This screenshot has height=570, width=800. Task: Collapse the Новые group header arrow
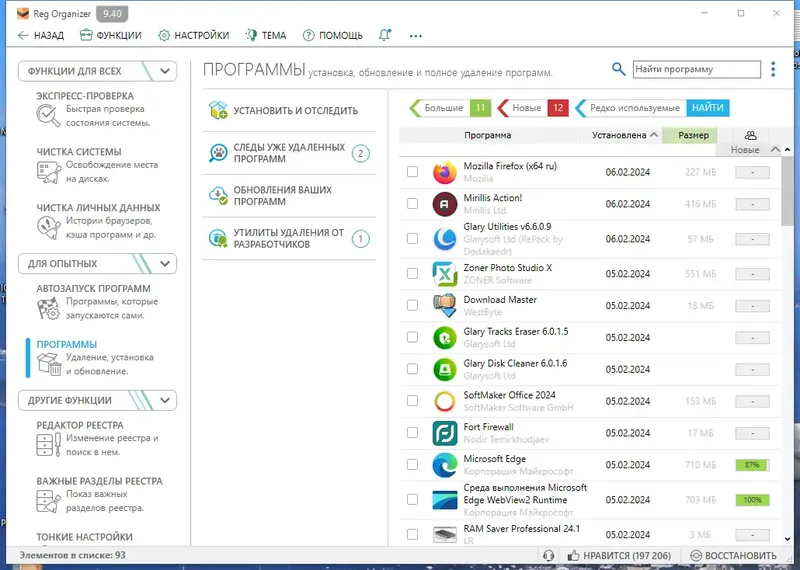pos(775,150)
